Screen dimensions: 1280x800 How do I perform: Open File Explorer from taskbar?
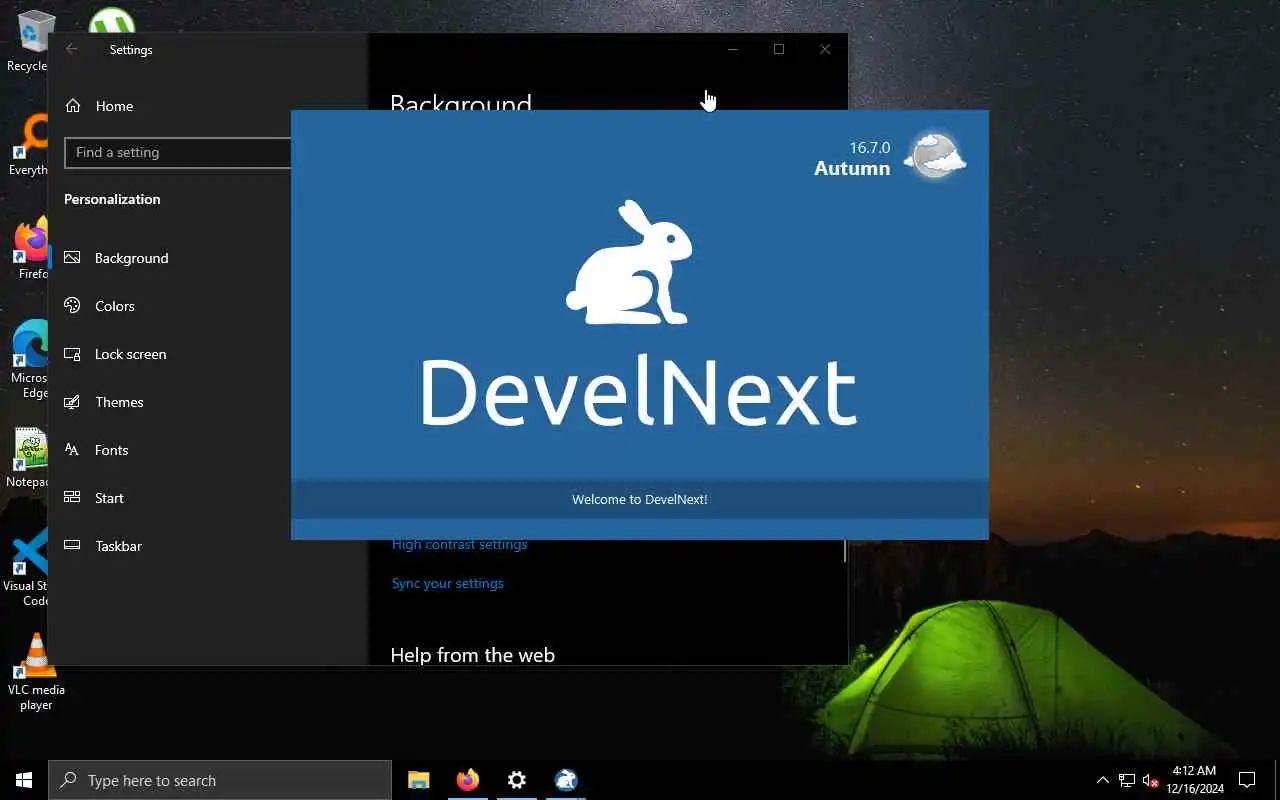tap(419, 780)
